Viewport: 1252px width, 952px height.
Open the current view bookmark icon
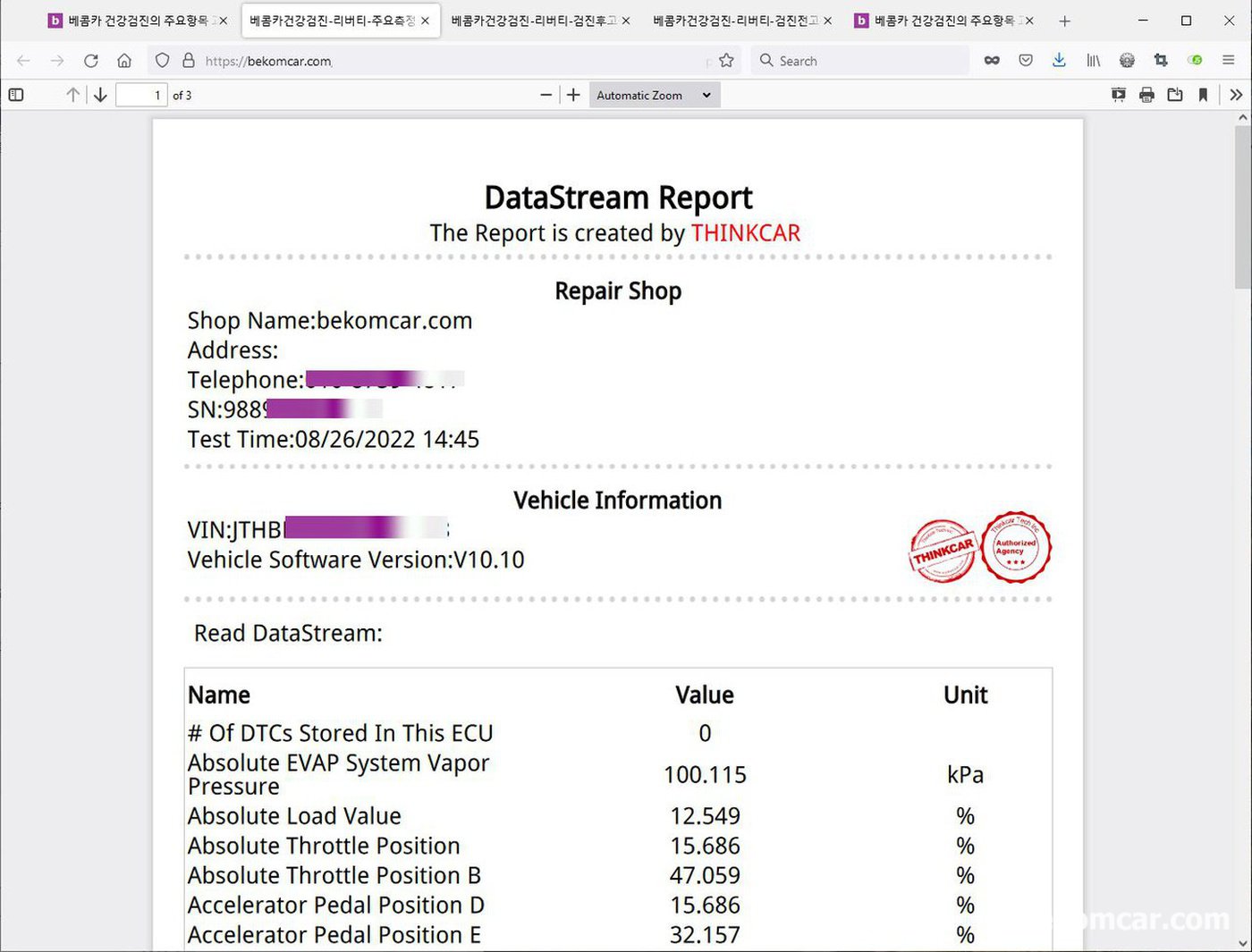point(1203,95)
